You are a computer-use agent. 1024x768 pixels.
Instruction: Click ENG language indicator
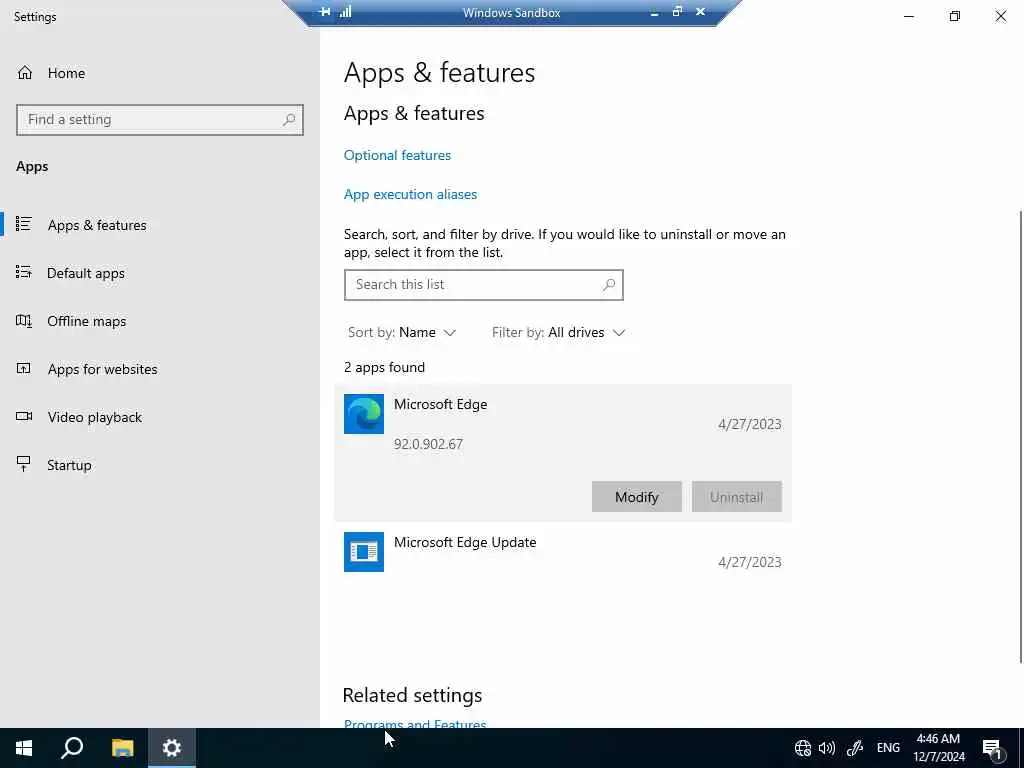[x=888, y=748]
